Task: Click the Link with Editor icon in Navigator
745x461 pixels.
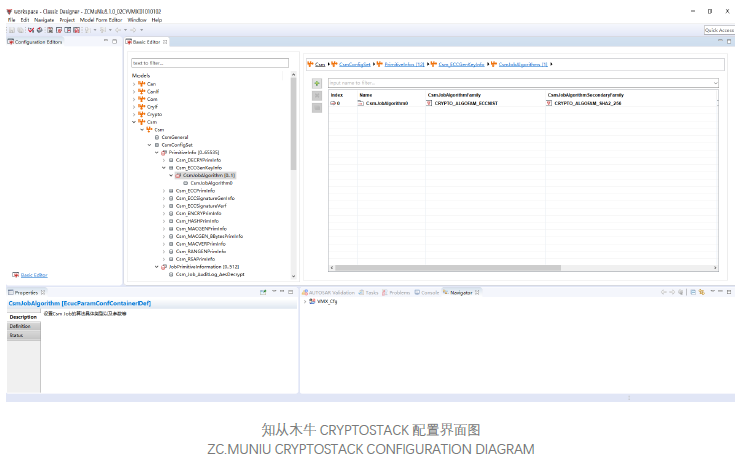Action: (x=702, y=292)
